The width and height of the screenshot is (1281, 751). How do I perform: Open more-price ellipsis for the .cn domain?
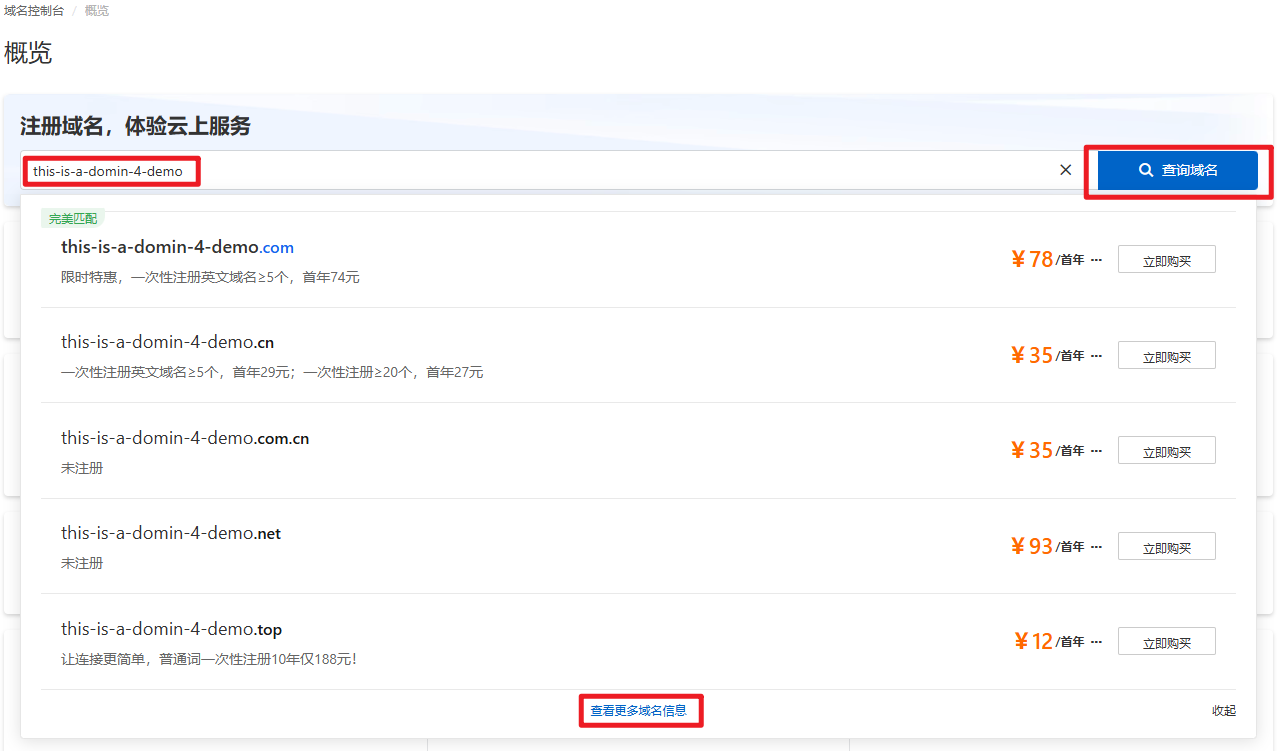[x=1096, y=356]
